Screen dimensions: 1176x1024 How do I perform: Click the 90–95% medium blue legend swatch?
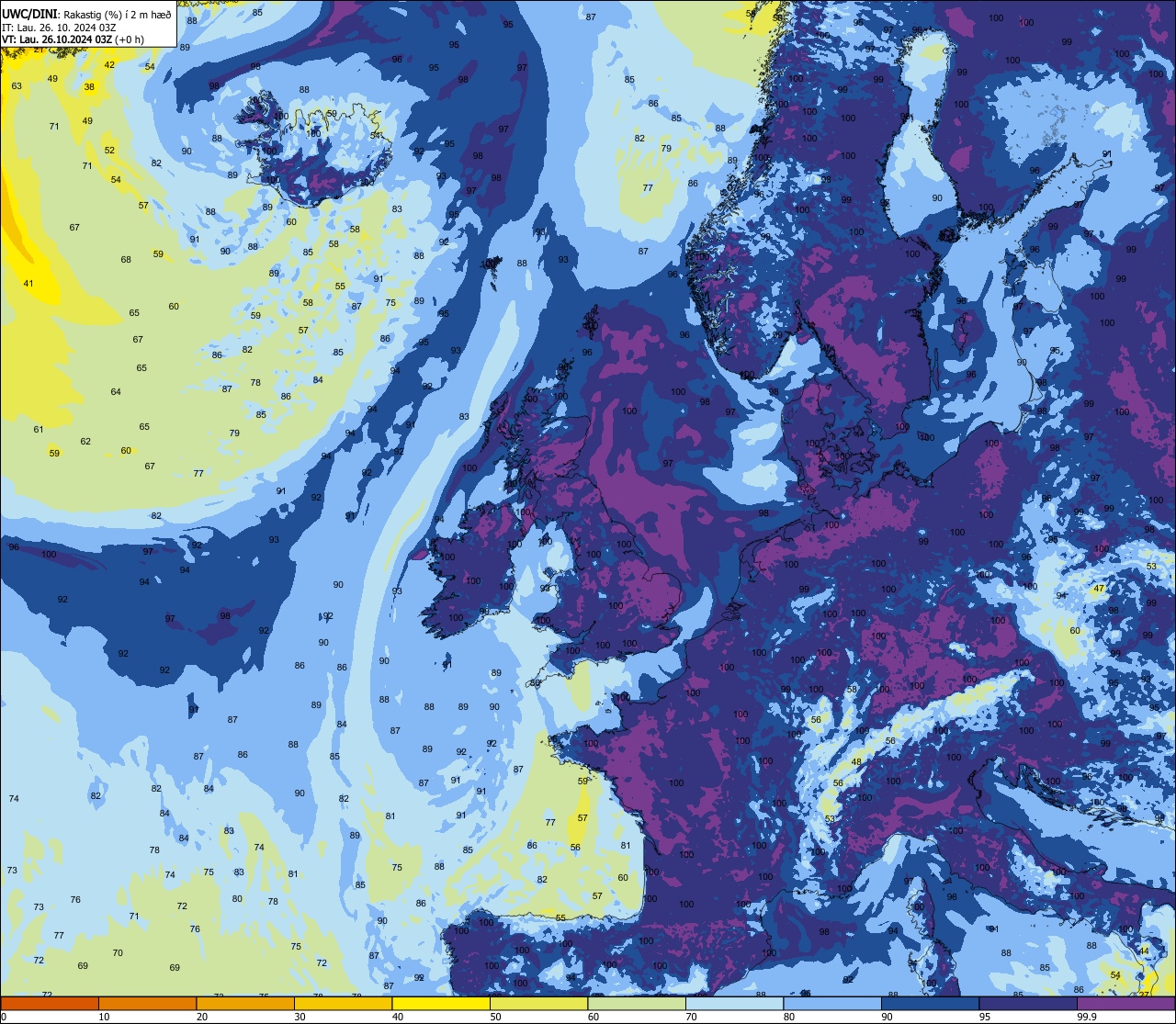(x=930, y=1003)
